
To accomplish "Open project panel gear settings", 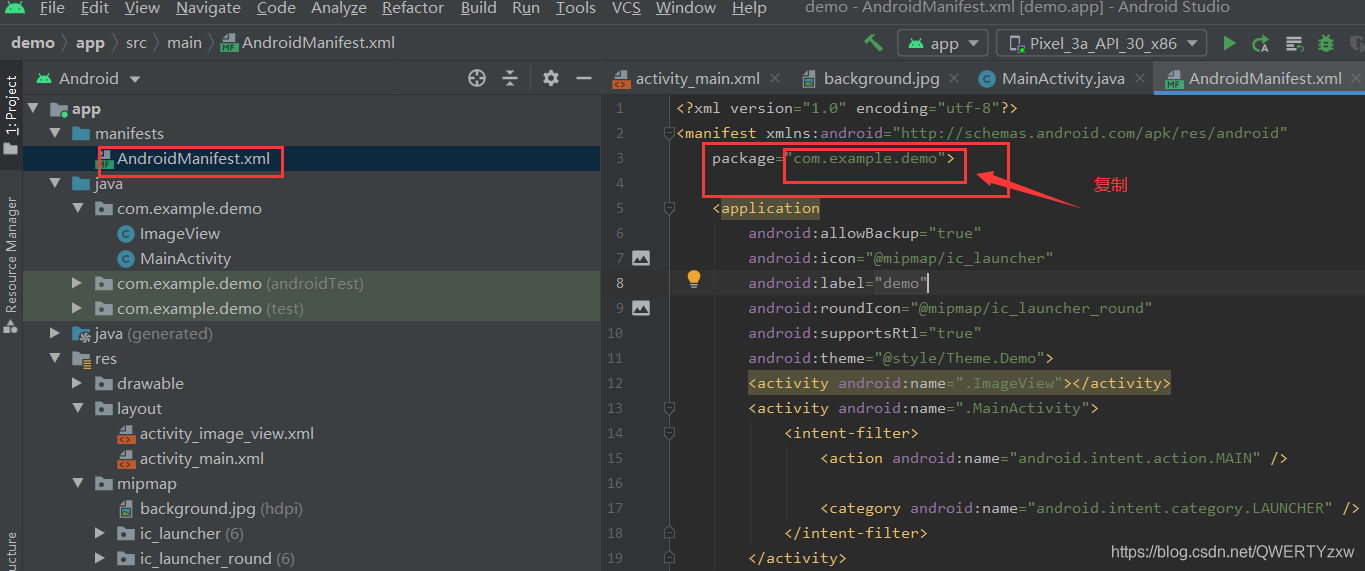I will (550, 78).
